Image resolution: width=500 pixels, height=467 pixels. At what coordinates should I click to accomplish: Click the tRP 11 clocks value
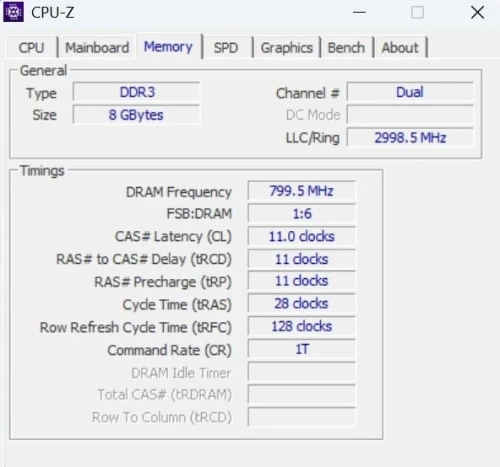tap(302, 281)
